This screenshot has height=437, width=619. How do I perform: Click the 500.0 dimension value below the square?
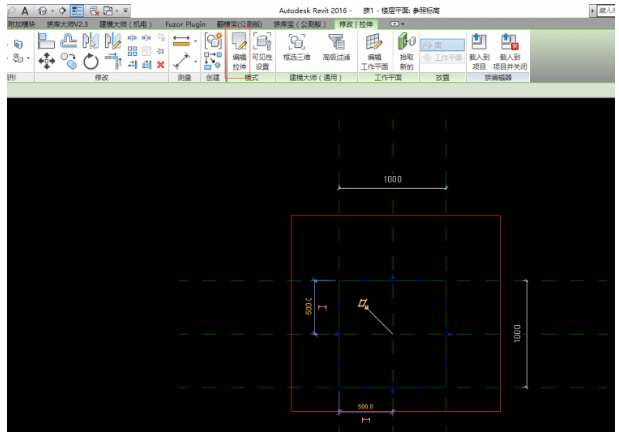click(365, 407)
